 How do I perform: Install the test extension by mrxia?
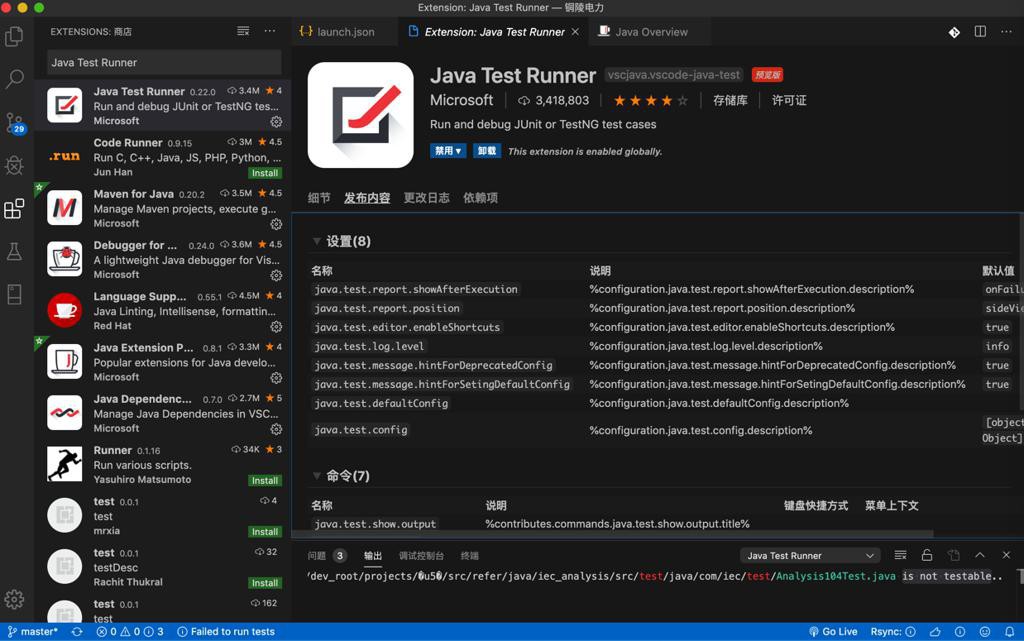[x=264, y=532]
